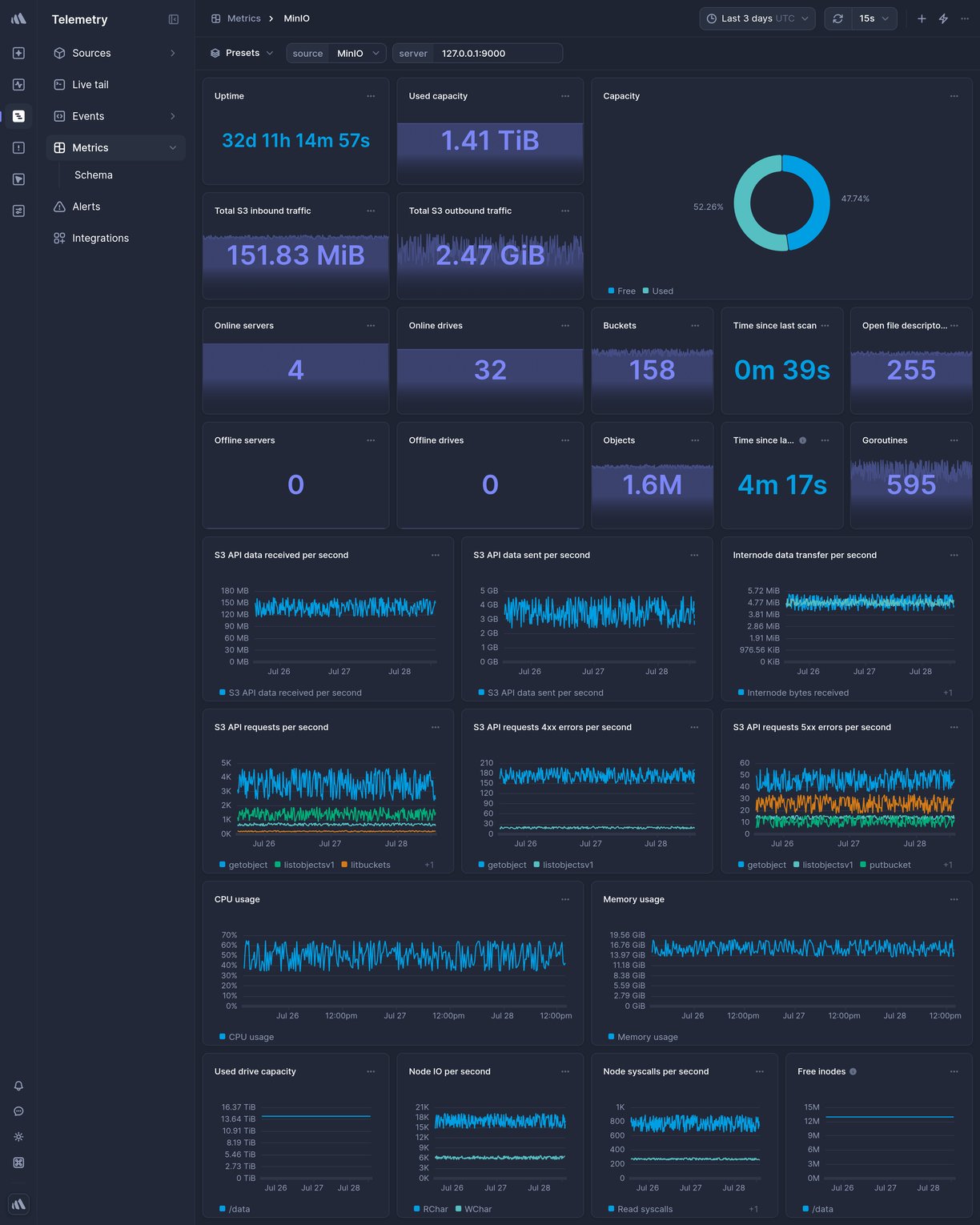Screen dimensions: 980x1225
Task: Open Memory usage panel options menu
Action: 954,899
